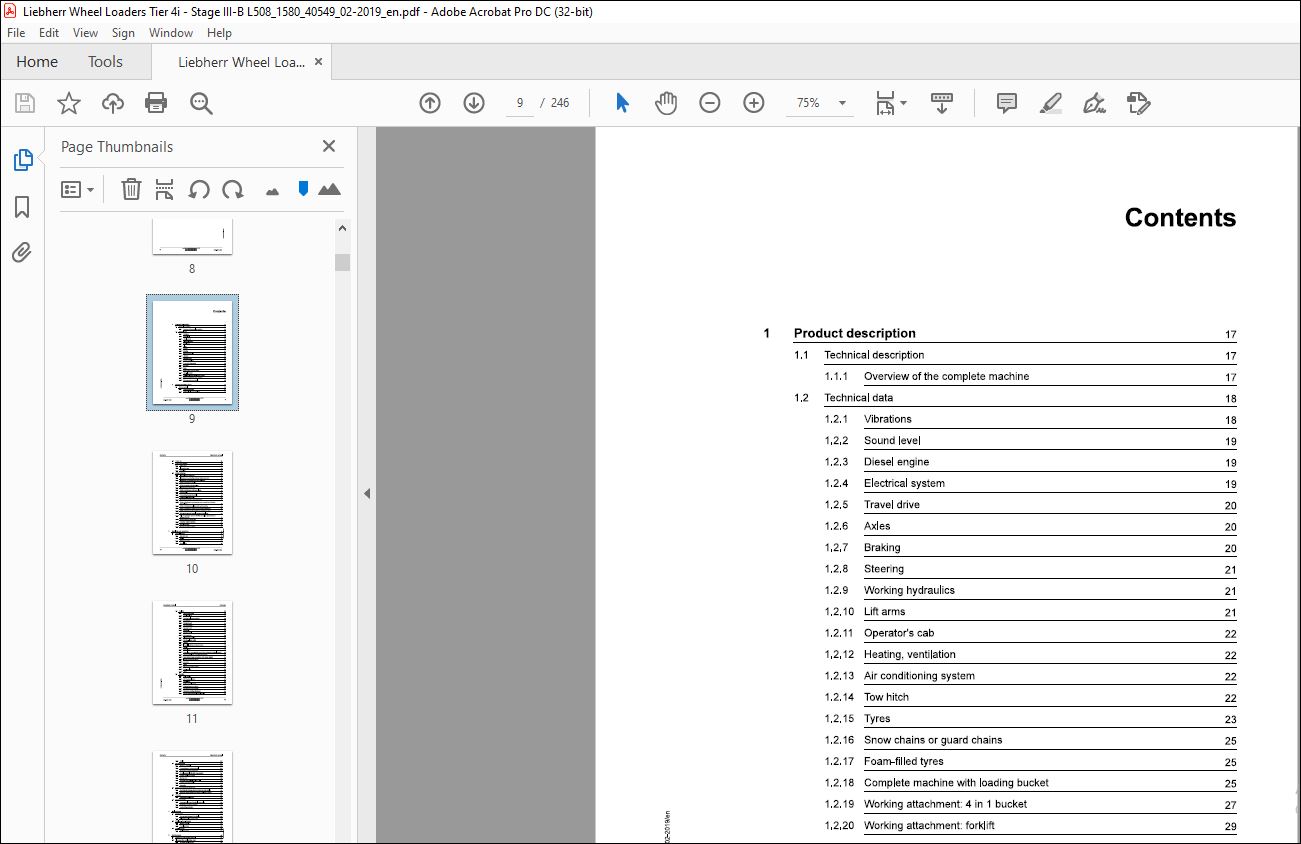The width and height of the screenshot is (1301, 844).
Task: Switch to the Tools tab
Action: [105, 62]
